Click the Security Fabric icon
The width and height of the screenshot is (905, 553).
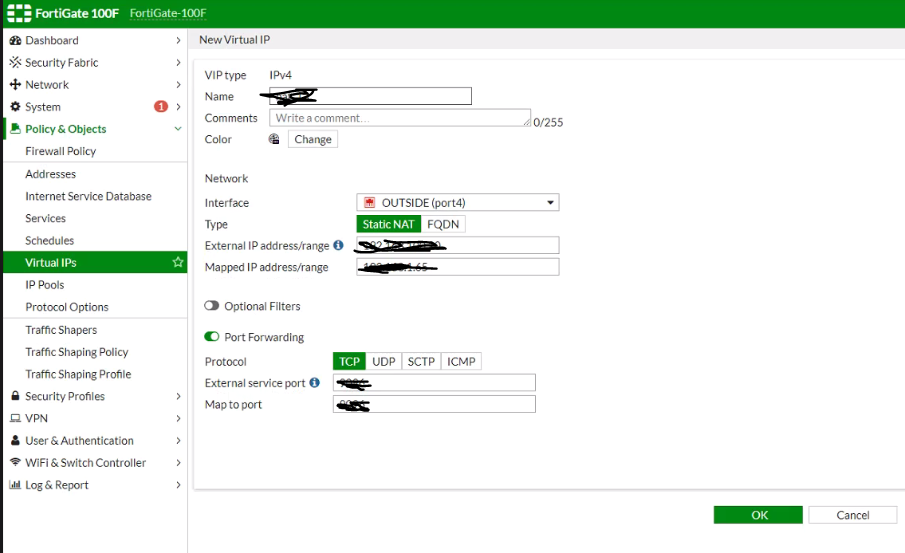click(15, 62)
